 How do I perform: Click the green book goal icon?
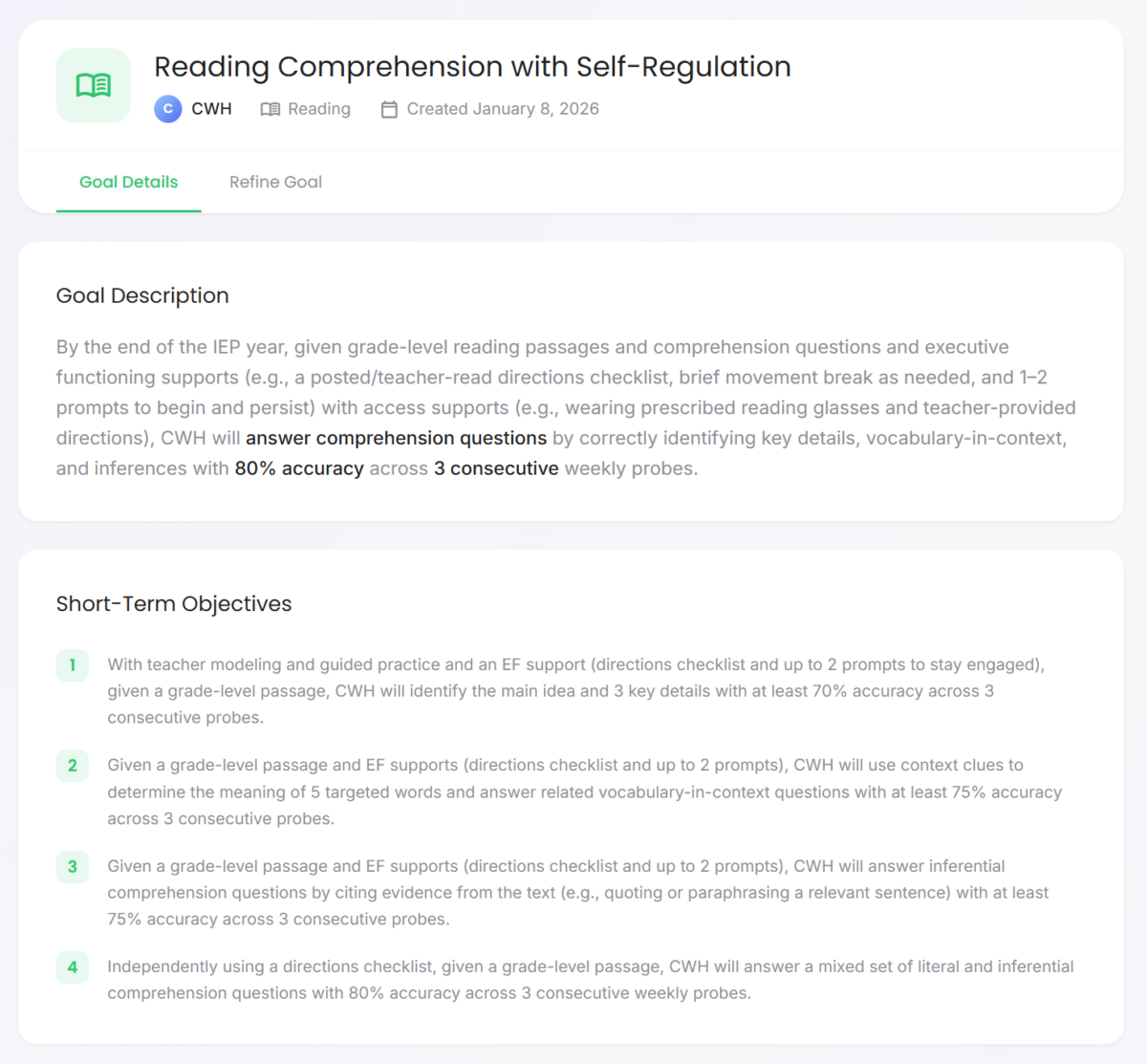tap(94, 86)
